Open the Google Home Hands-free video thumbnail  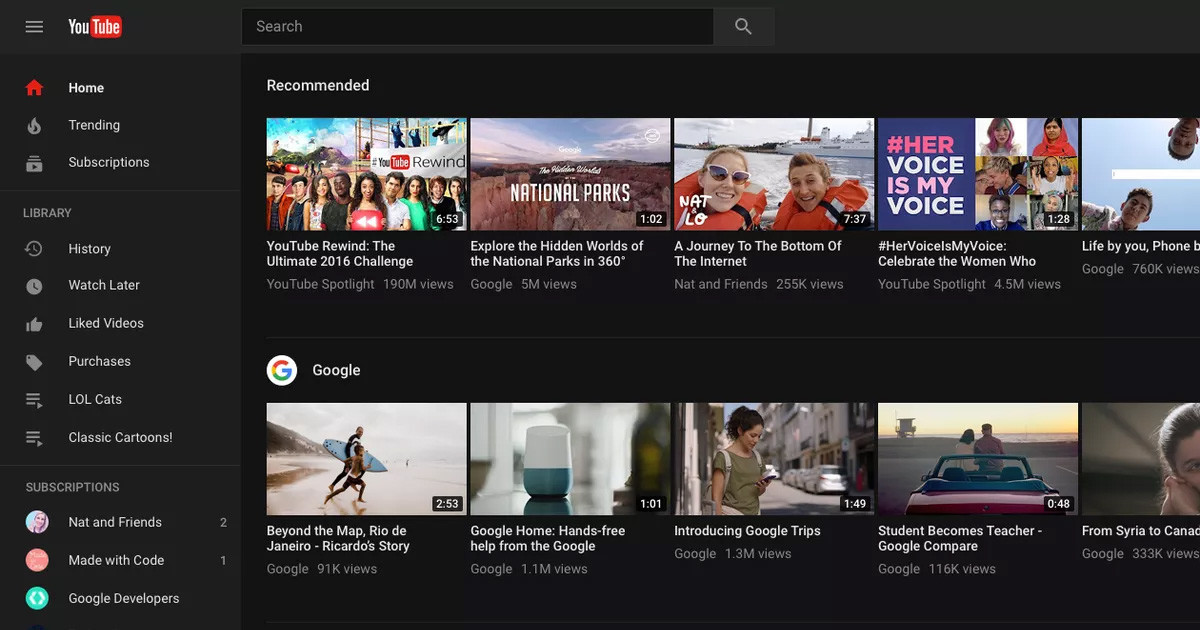[x=570, y=459]
